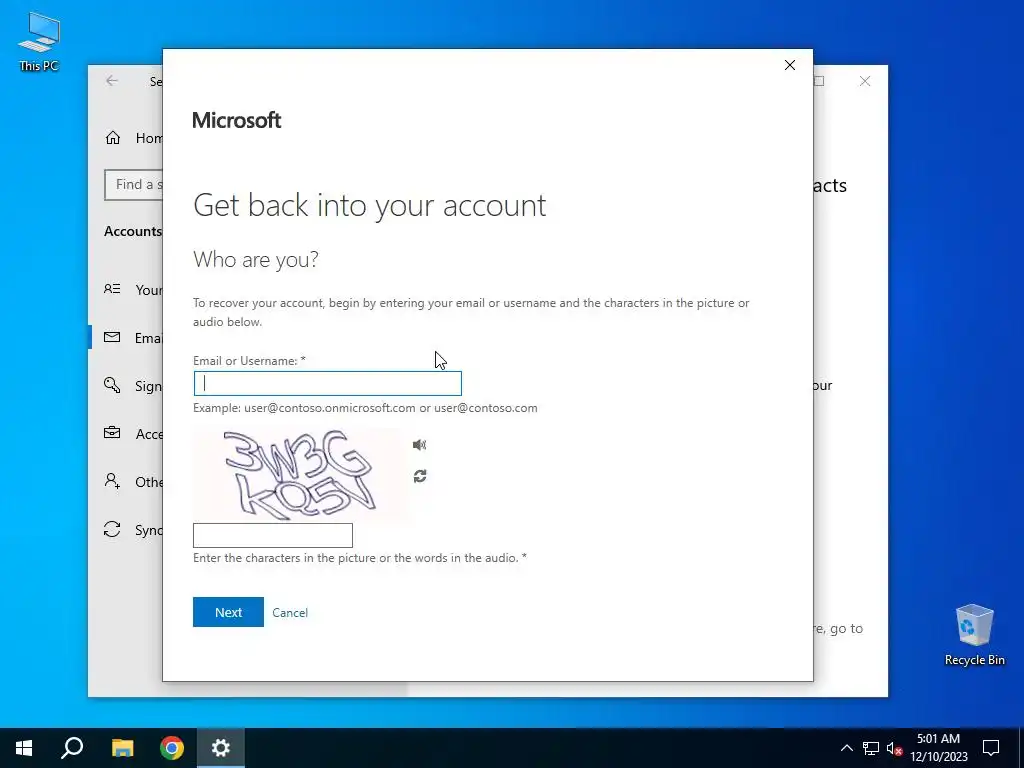Image resolution: width=1024 pixels, height=768 pixels.
Task: Click the Settings gear on taskbar
Action: (x=221, y=748)
